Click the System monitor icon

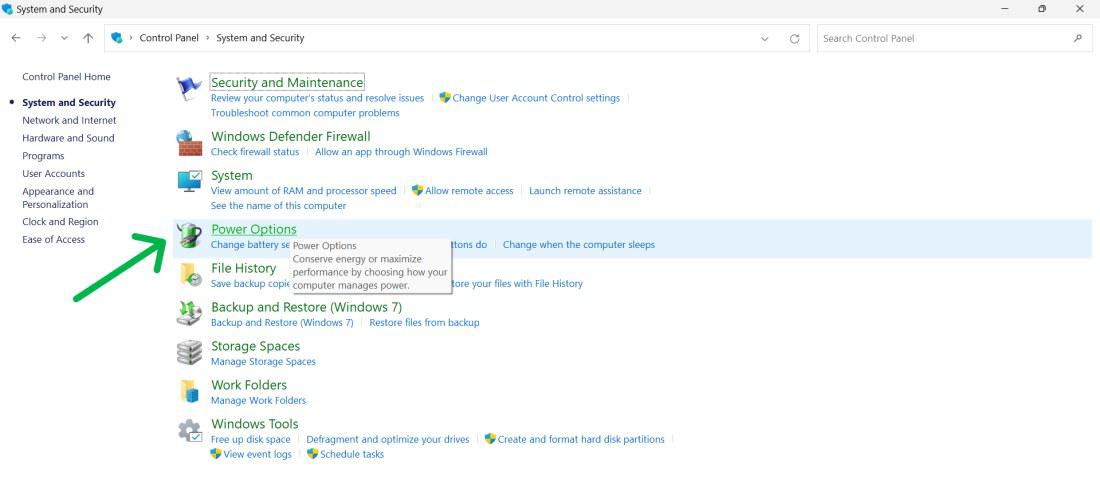click(189, 181)
